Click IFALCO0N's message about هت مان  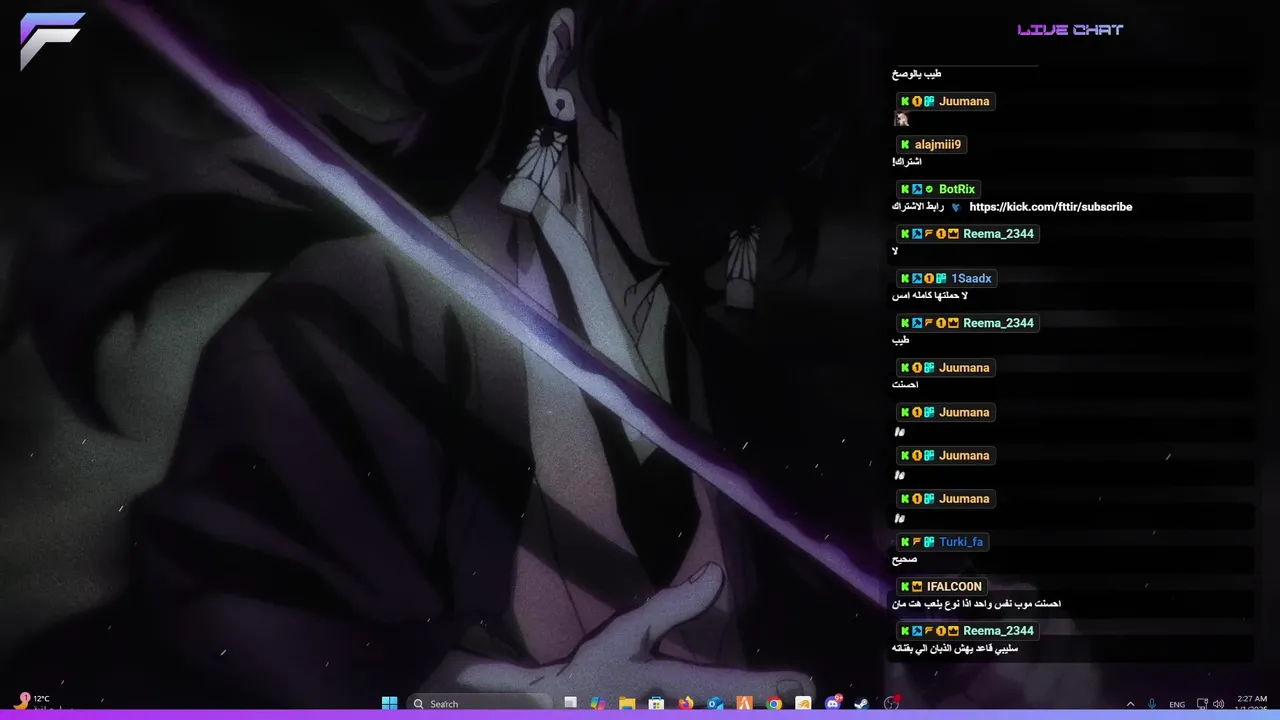tap(976, 604)
